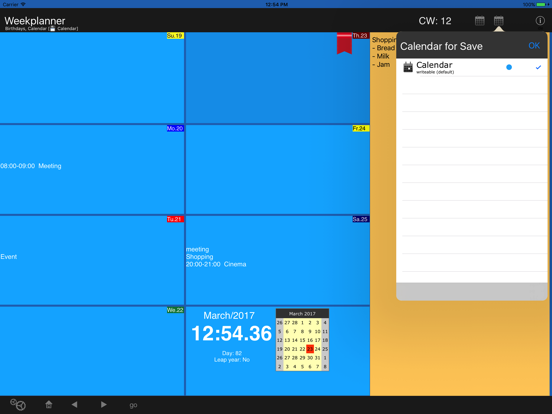Viewport: 552px width, 414px height.
Task: Toggle the blue checkmark for Calendar
Action: click(538, 67)
